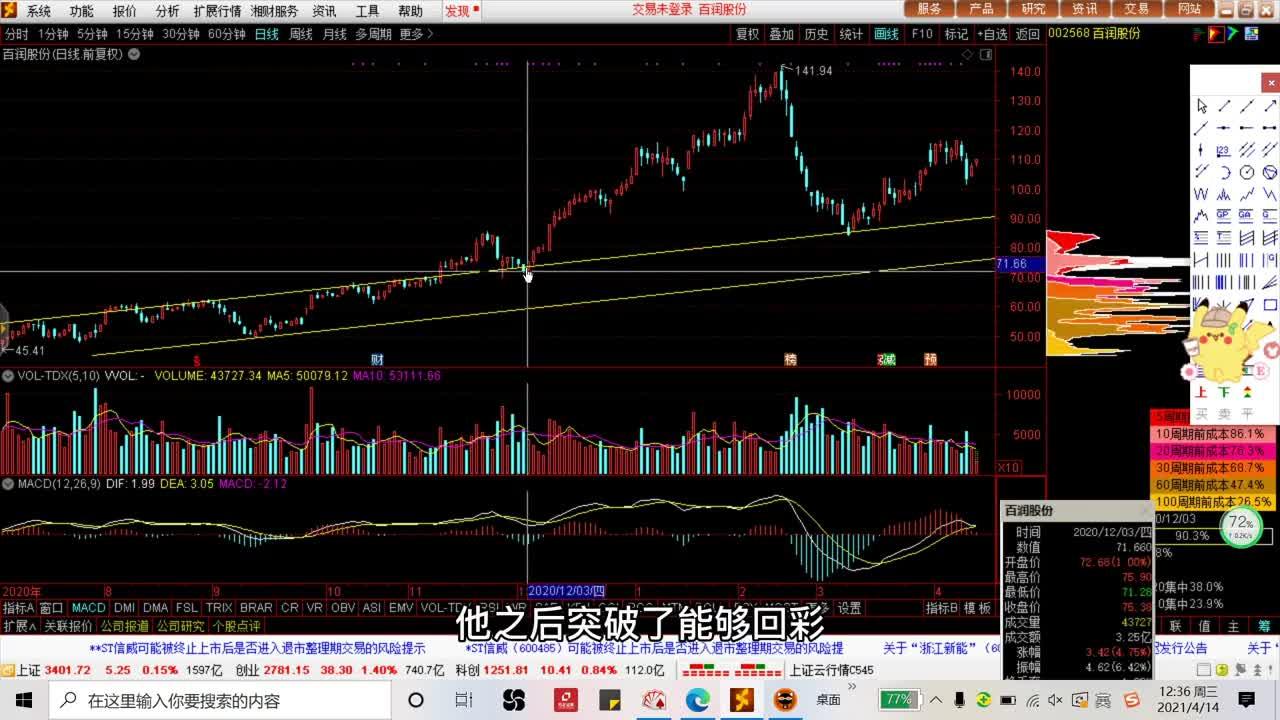Click the Windows Start button
Viewport: 1280px width, 720px height.
(x=23, y=700)
